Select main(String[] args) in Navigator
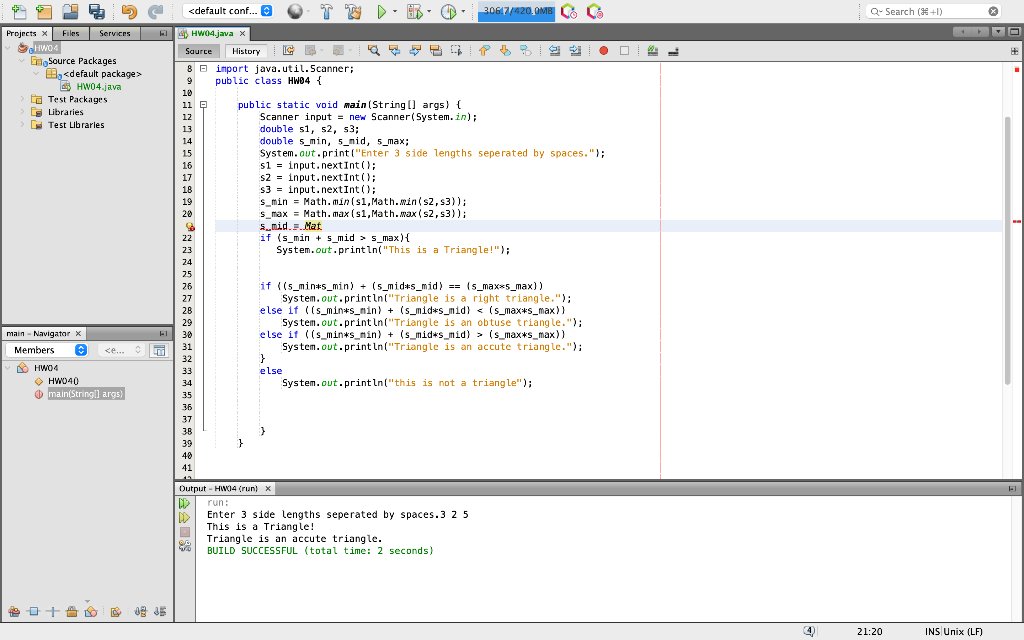This screenshot has height=640, width=1024. pos(85,393)
